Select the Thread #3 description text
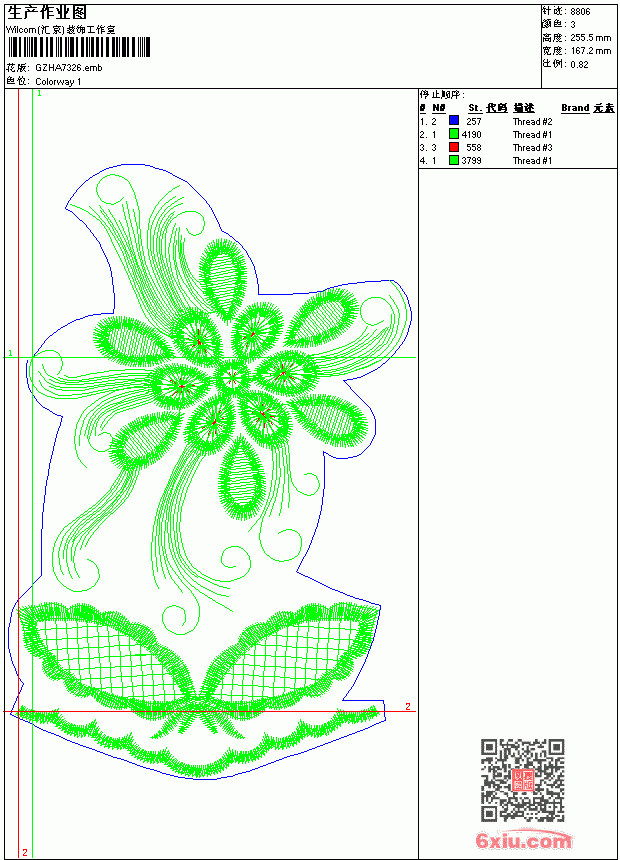Image resolution: width=620 pixels, height=860 pixels. [532, 148]
